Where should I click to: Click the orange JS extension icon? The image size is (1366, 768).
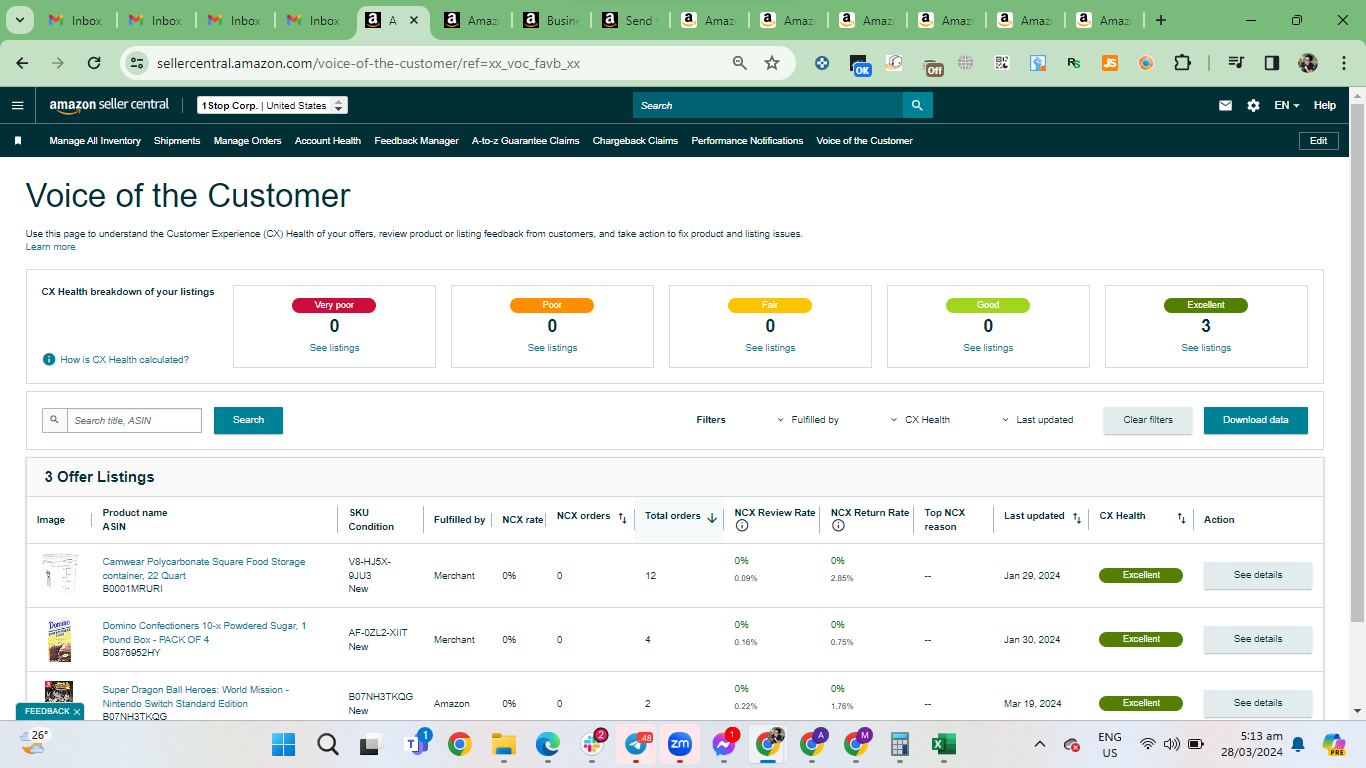[x=1109, y=63]
